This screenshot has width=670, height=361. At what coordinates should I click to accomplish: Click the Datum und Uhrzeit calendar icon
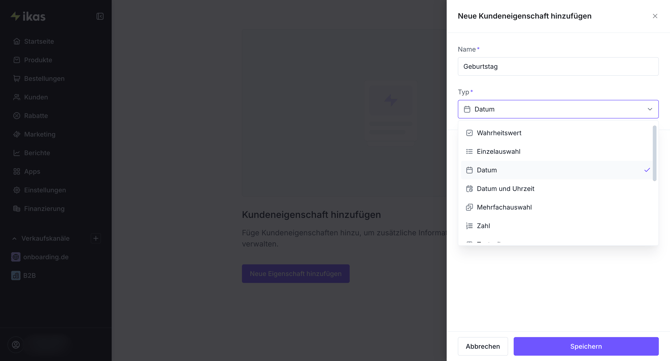(x=469, y=189)
